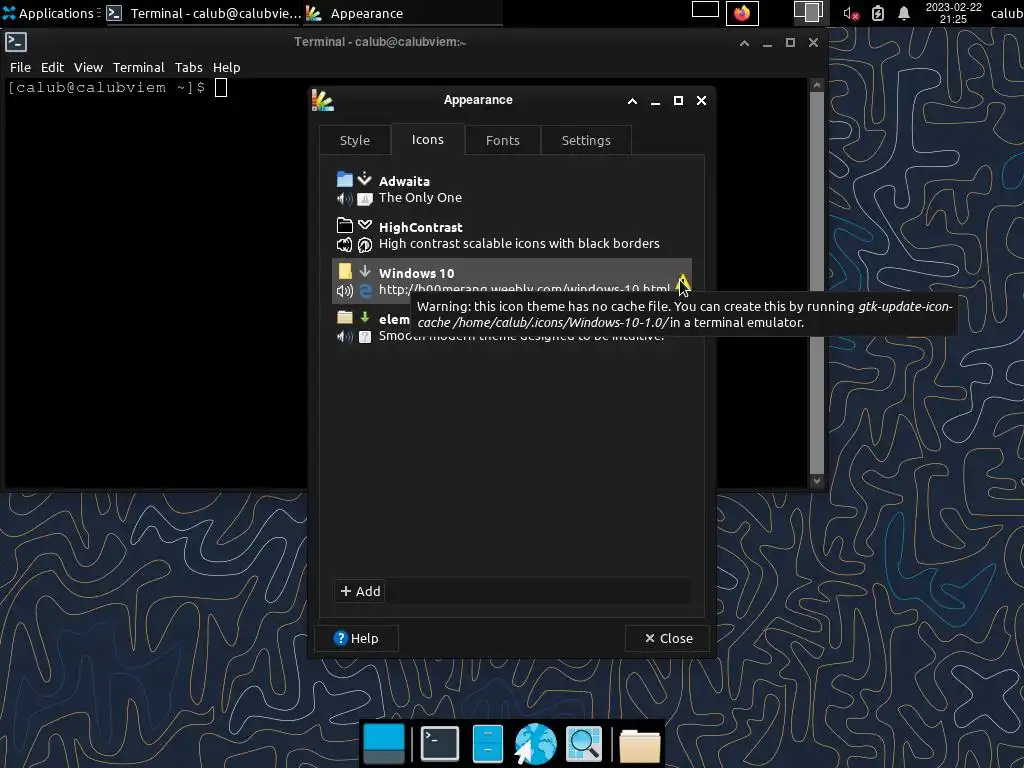Click the terminal command prompt line
This screenshot has height=768, width=1024.
118,88
